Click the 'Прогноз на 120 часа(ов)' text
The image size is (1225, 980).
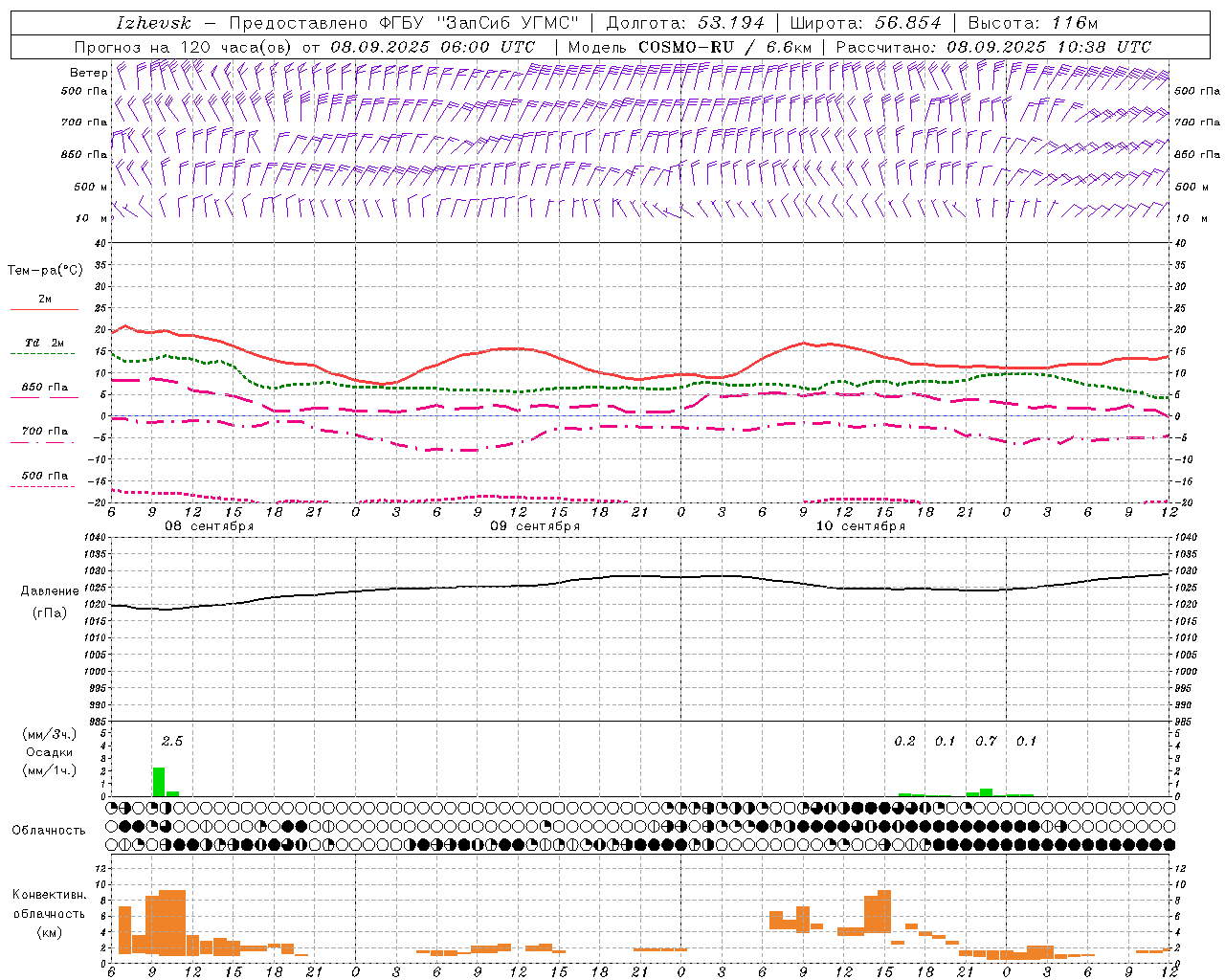click(x=184, y=47)
